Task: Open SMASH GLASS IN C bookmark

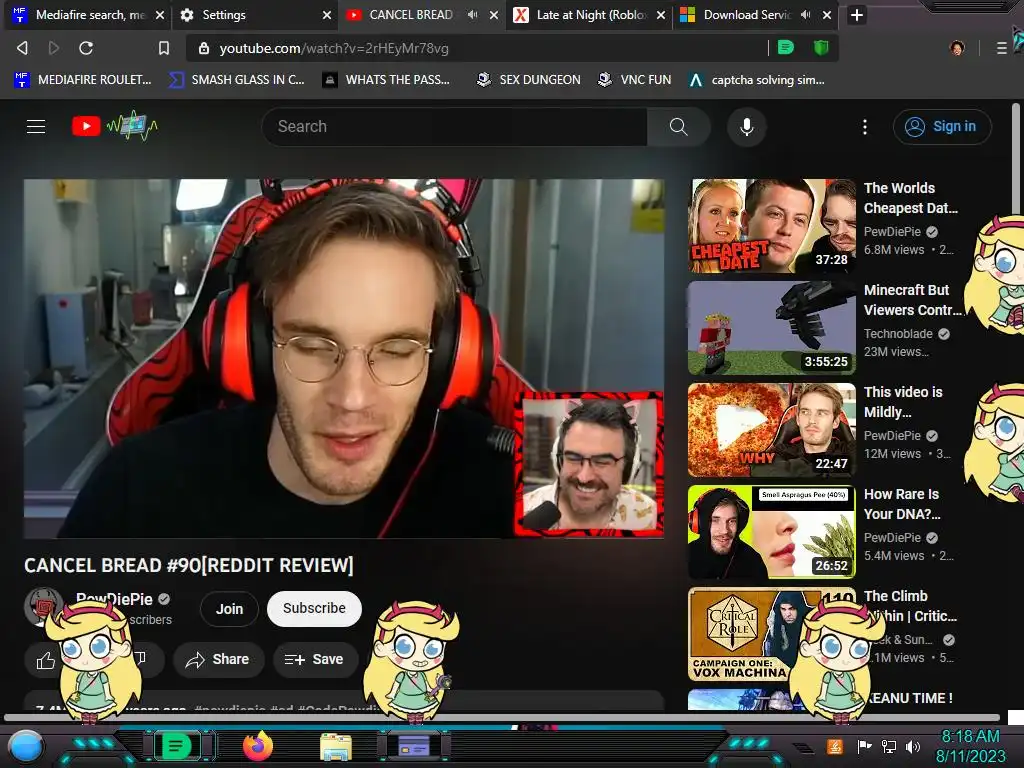Action: click(x=237, y=80)
